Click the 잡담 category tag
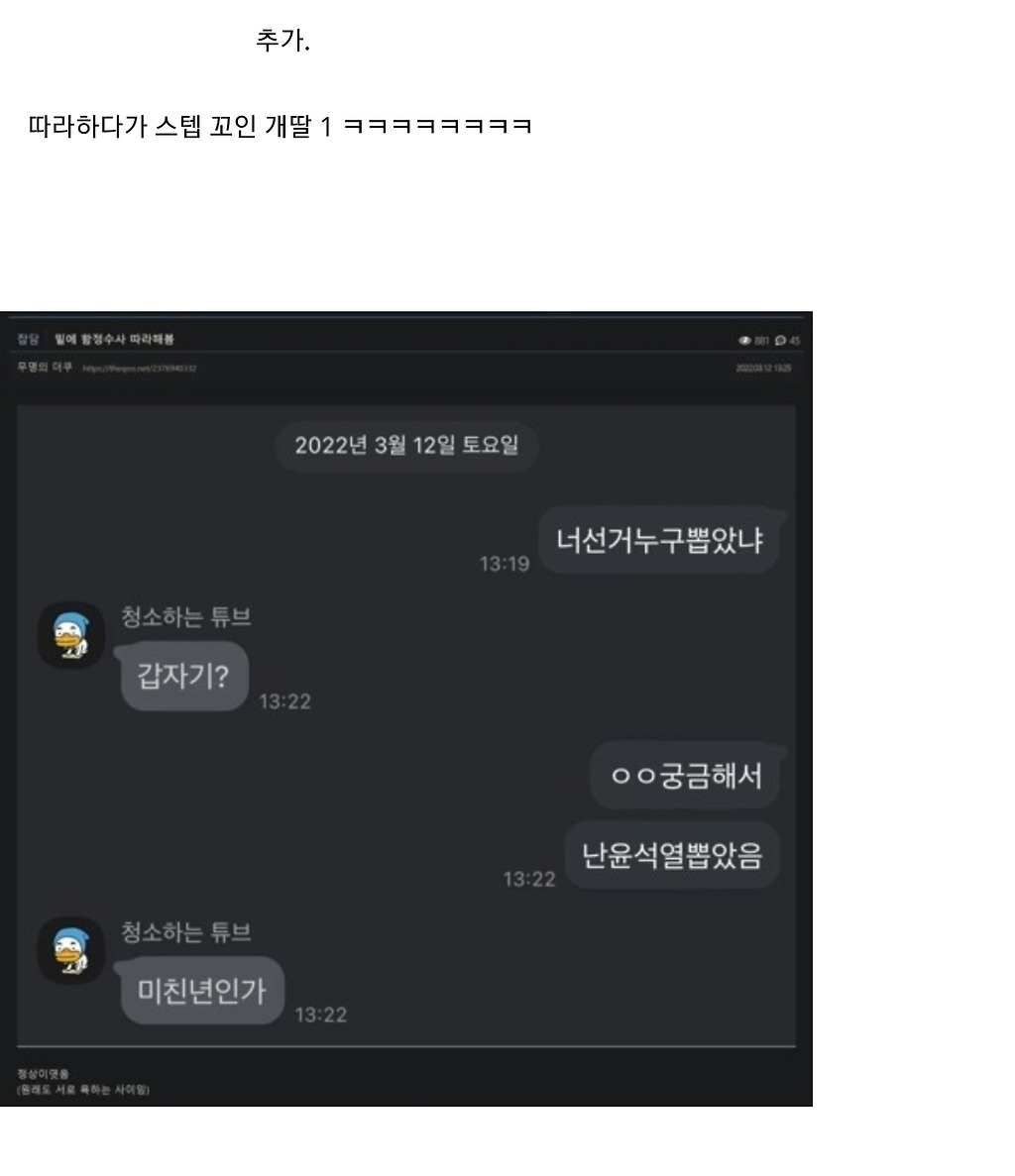 pyautogui.click(x=28, y=339)
